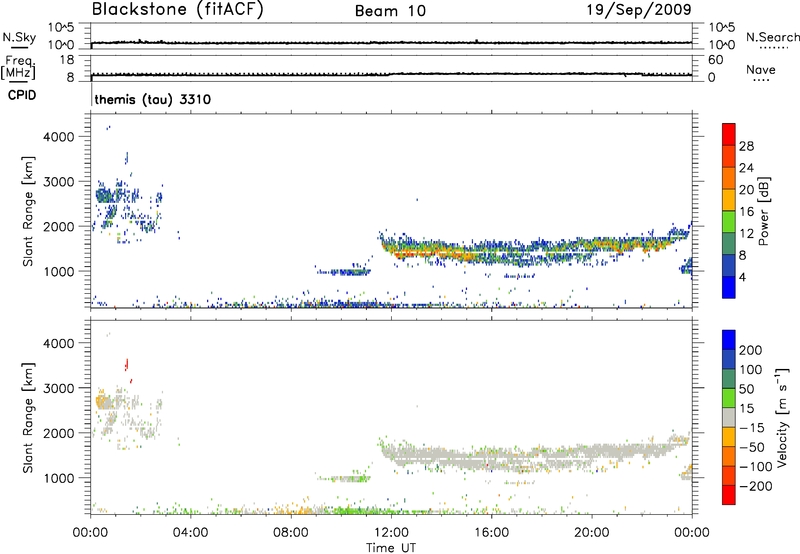
Task: Click the 'Slant Range [km]' label of power panel
Action: click(28, 211)
